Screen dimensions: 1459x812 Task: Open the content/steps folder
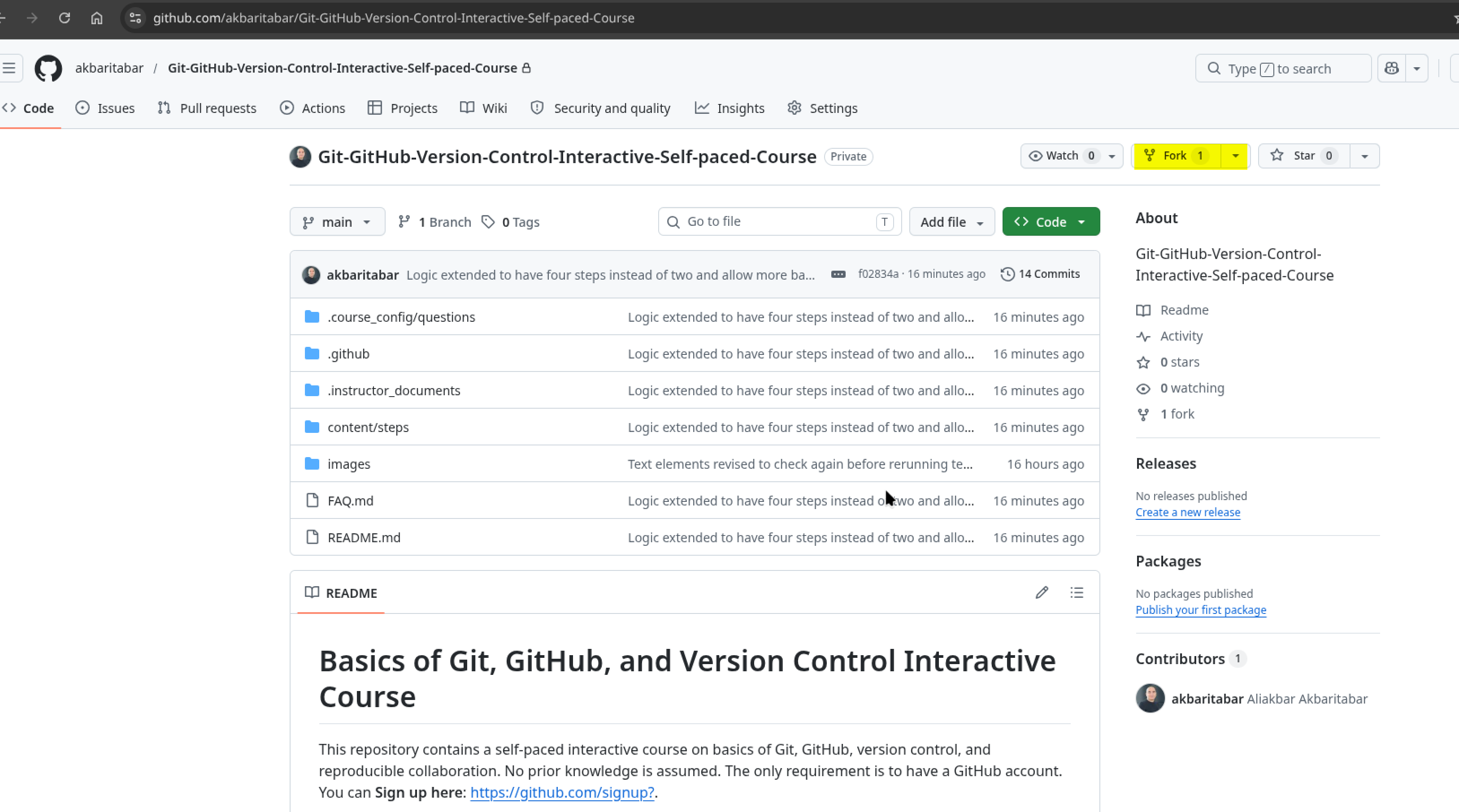click(x=368, y=428)
